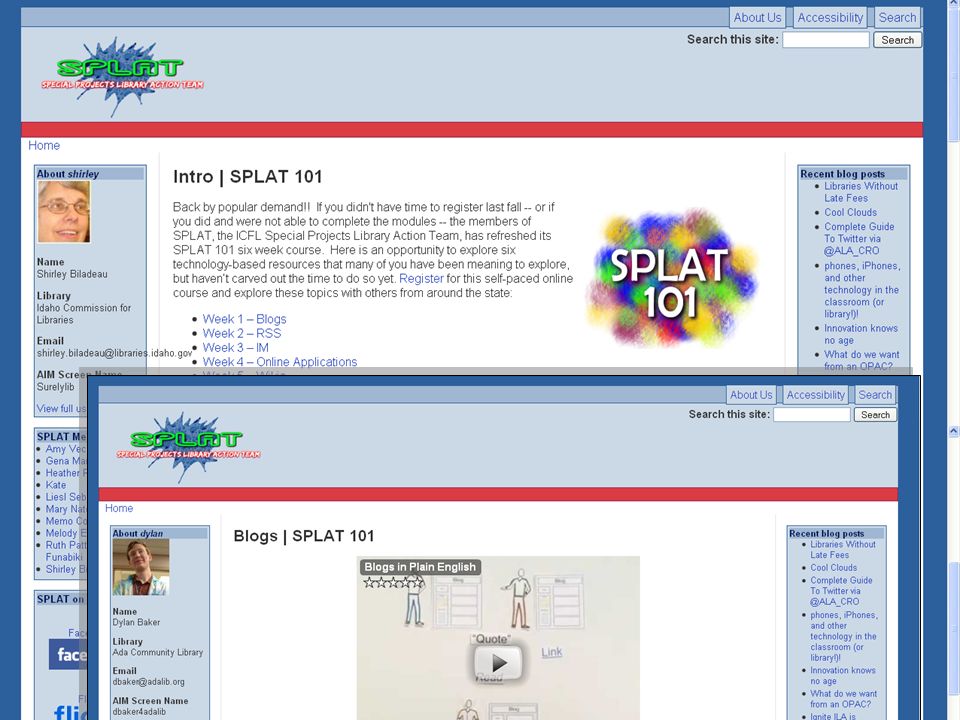This screenshot has width=960, height=720.
Task: Click the Blogs in Plain English video title
Action: pos(420,567)
